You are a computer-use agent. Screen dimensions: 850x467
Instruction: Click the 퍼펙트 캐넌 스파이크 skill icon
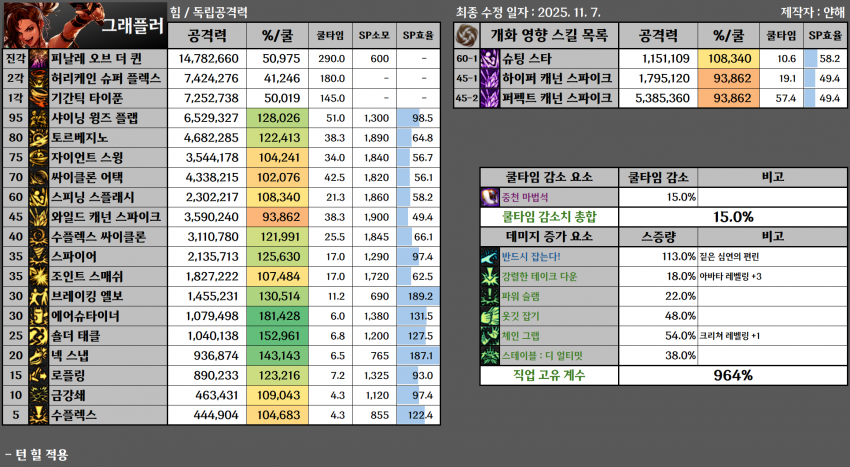point(490,98)
